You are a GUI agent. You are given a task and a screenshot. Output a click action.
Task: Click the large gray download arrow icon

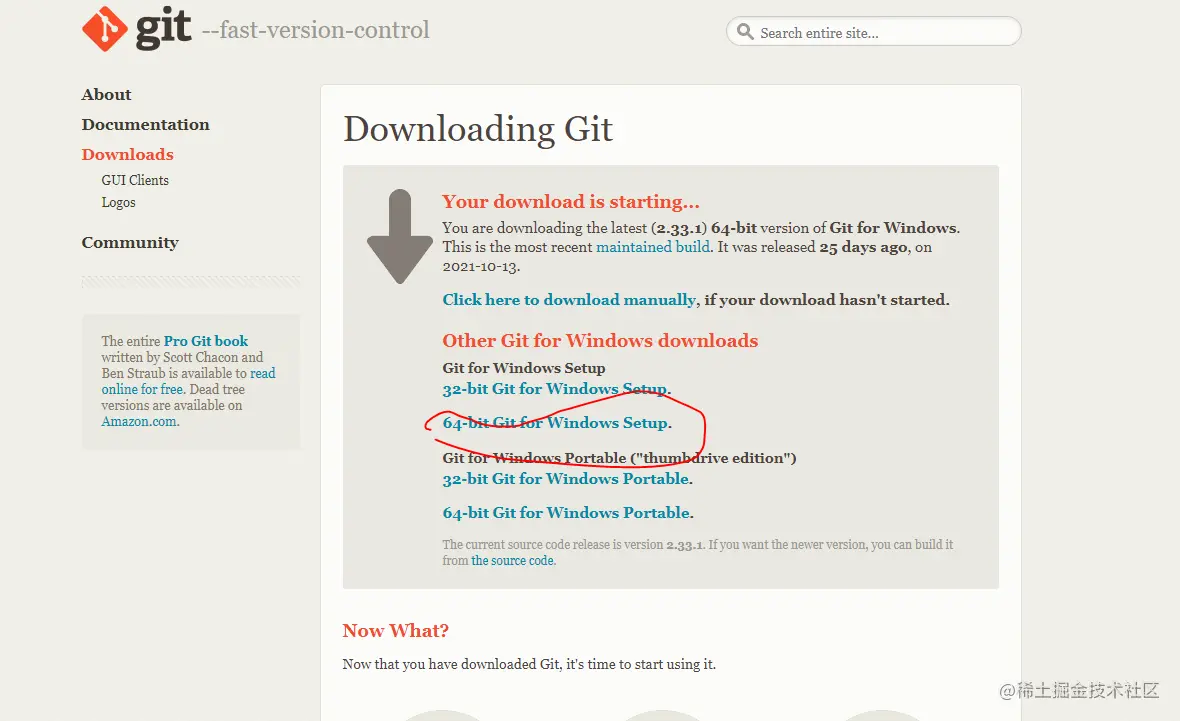point(400,236)
